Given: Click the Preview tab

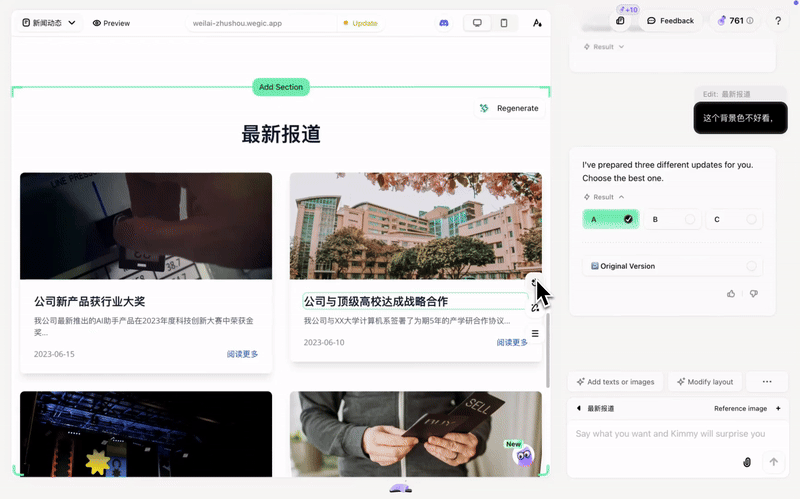Looking at the screenshot, I should click(x=111, y=23).
